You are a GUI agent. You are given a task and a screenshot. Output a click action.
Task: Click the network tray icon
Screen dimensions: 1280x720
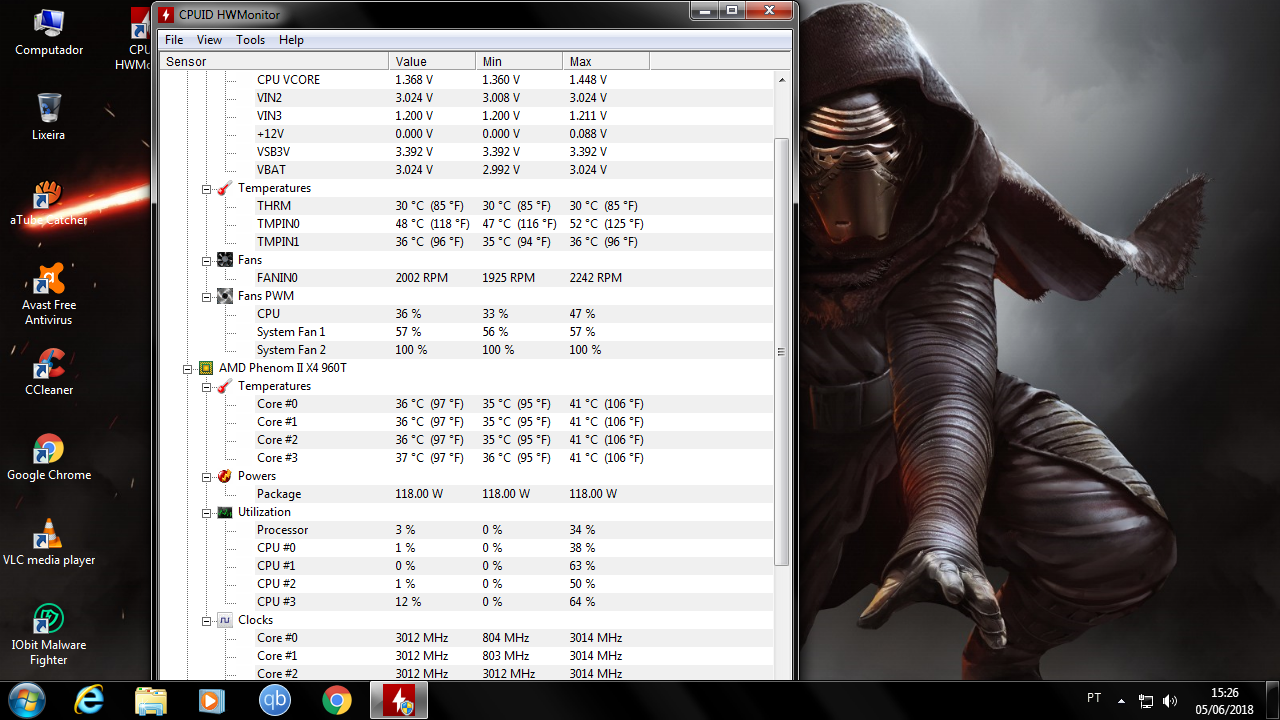(x=1146, y=700)
